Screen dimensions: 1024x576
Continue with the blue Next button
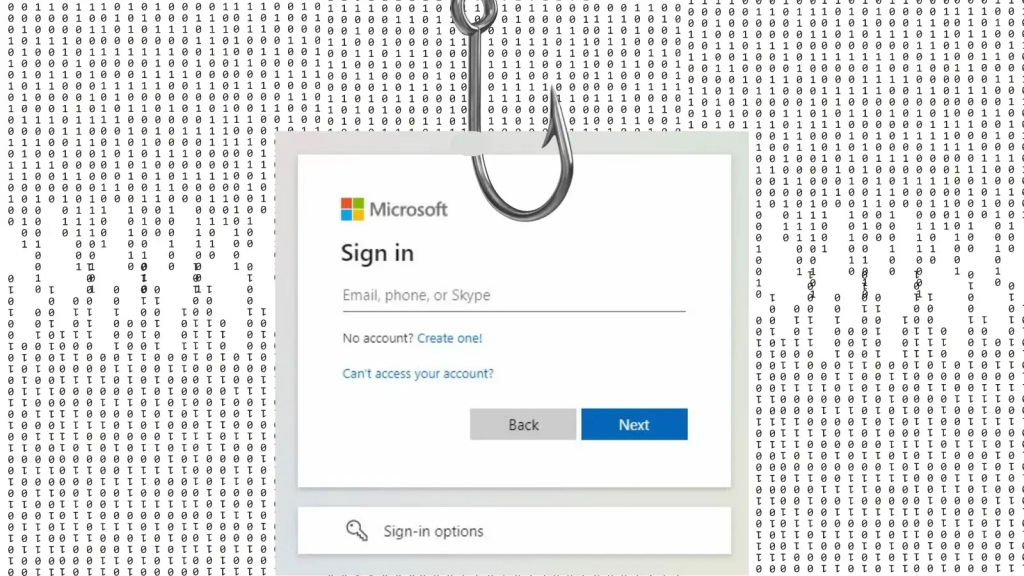coord(634,424)
